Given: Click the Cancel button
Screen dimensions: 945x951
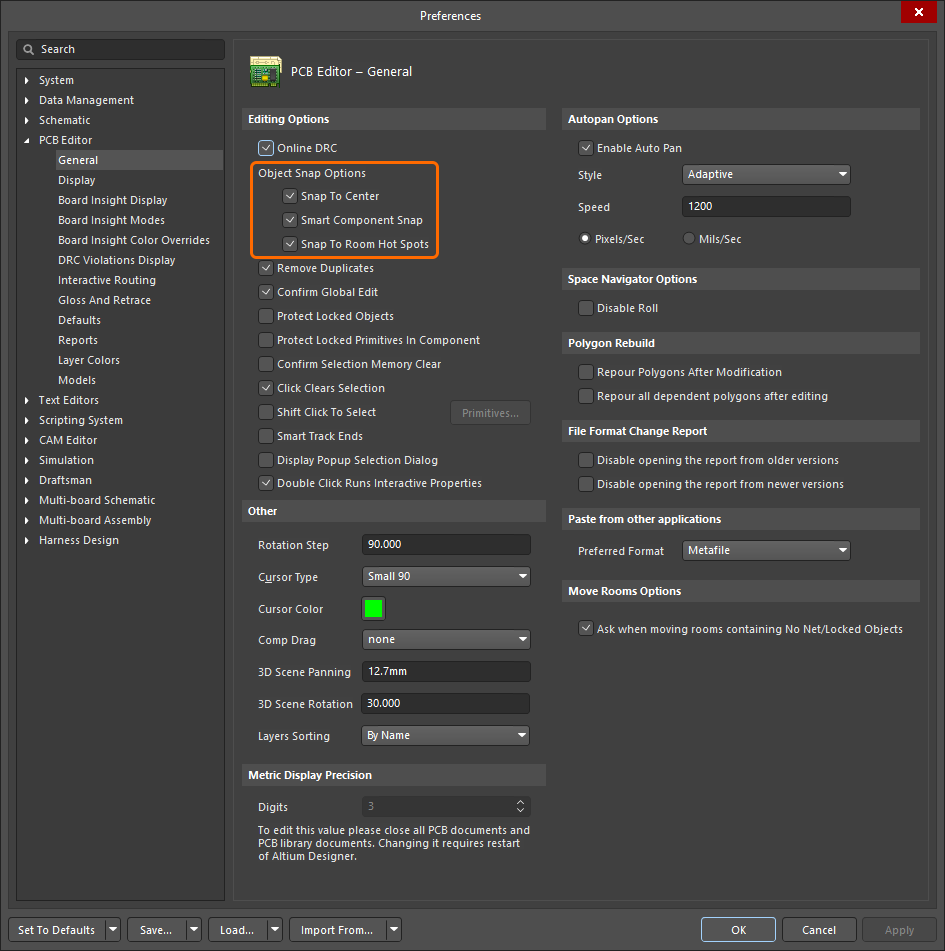Looking at the screenshot, I should tap(819, 930).
